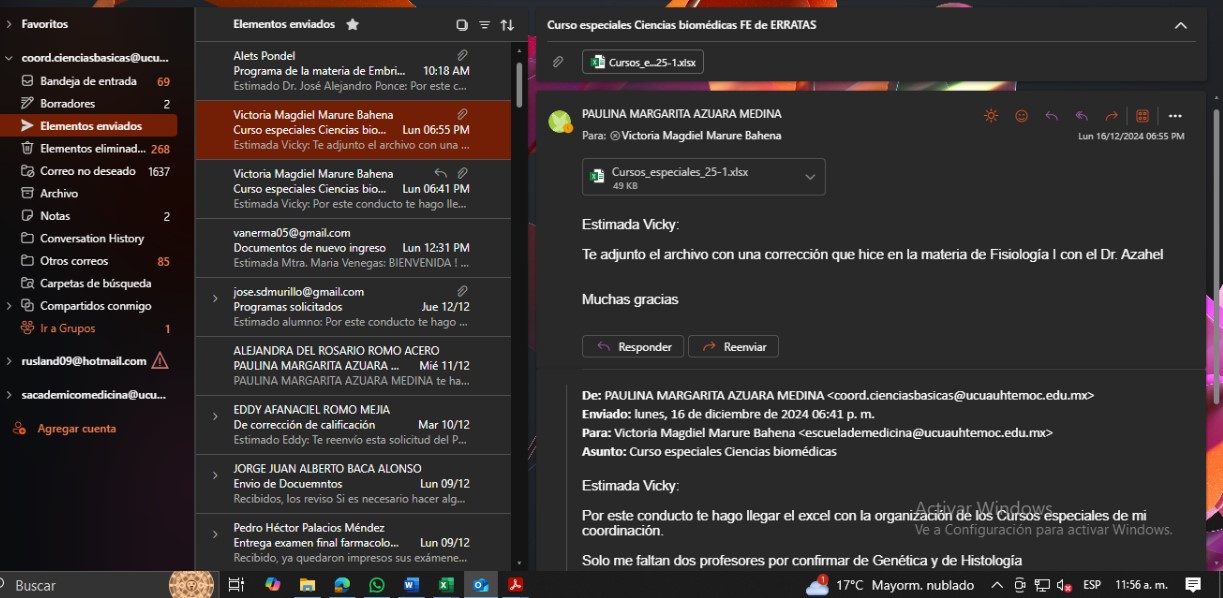Open the sort order arrows icon
This screenshot has width=1223, height=598.
[507, 24]
